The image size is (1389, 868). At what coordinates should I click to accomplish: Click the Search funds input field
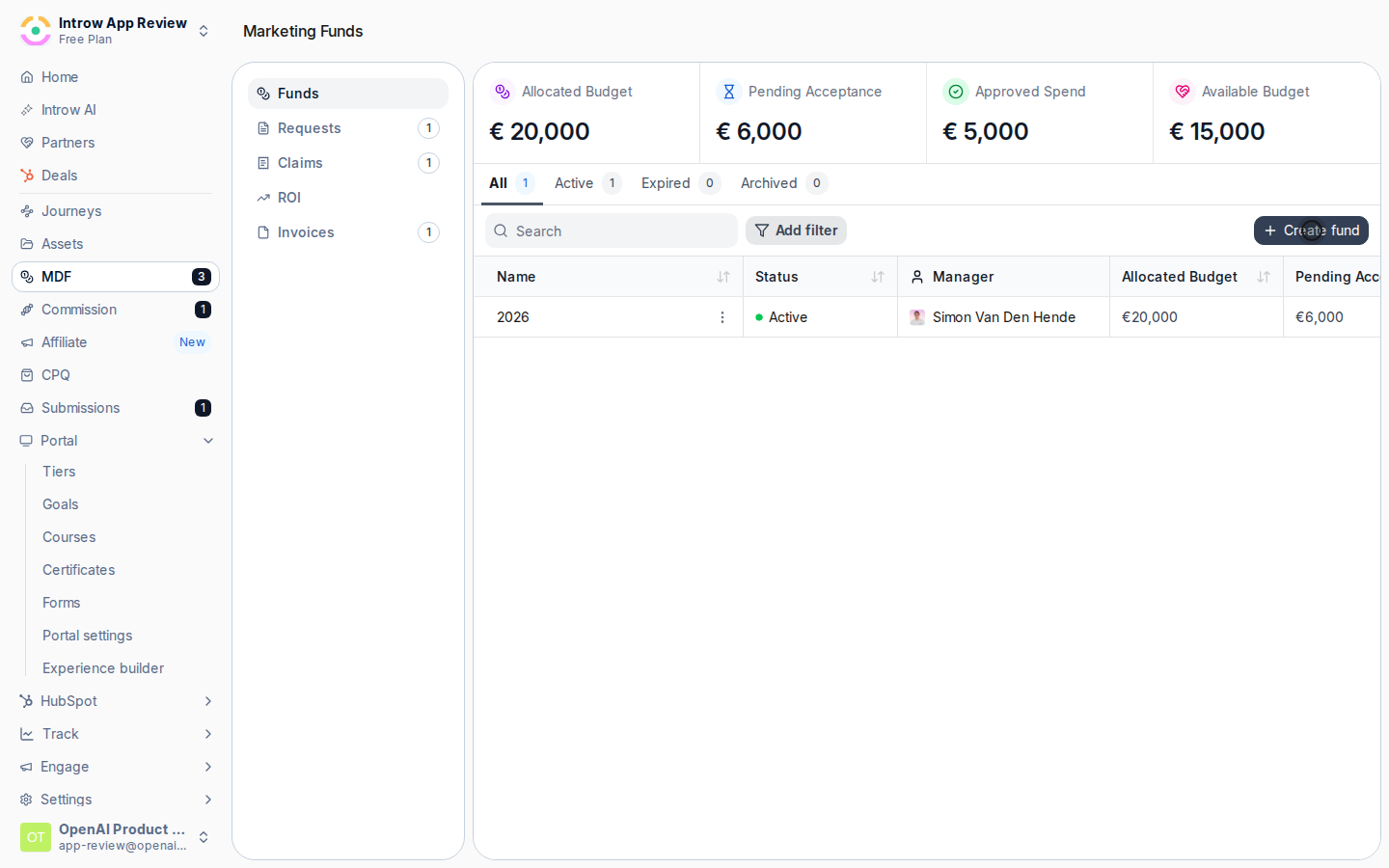click(x=612, y=231)
